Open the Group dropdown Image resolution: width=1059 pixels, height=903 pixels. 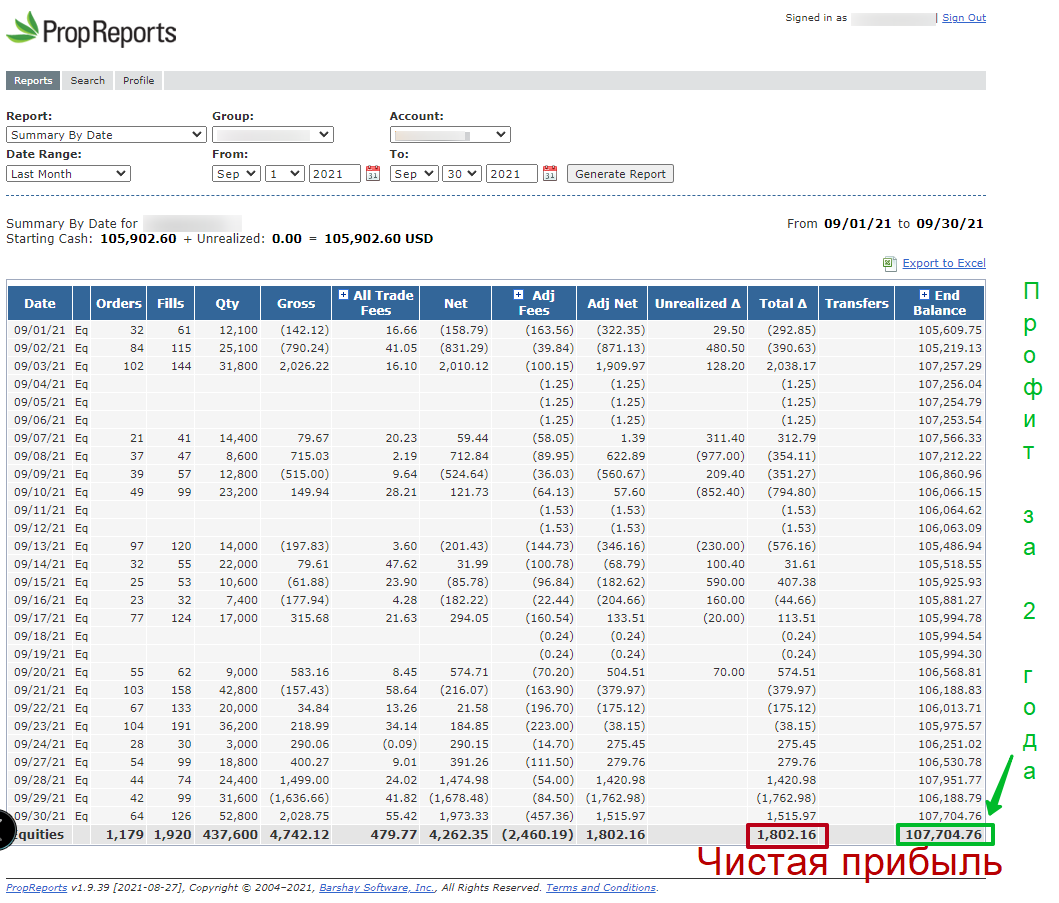click(x=272, y=135)
